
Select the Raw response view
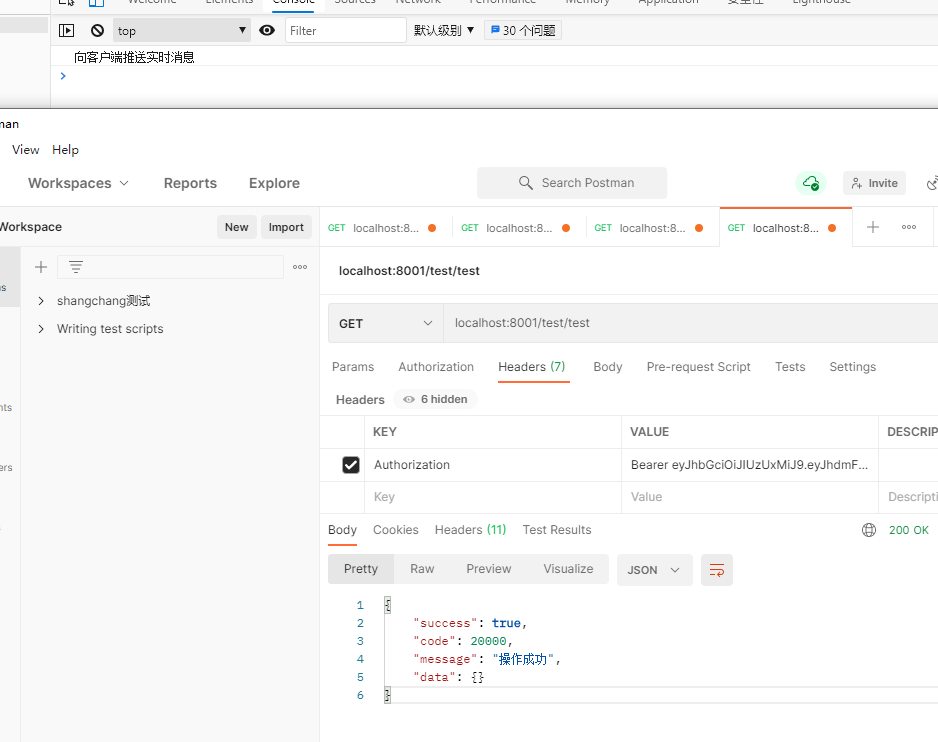click(x=422, y=569)
